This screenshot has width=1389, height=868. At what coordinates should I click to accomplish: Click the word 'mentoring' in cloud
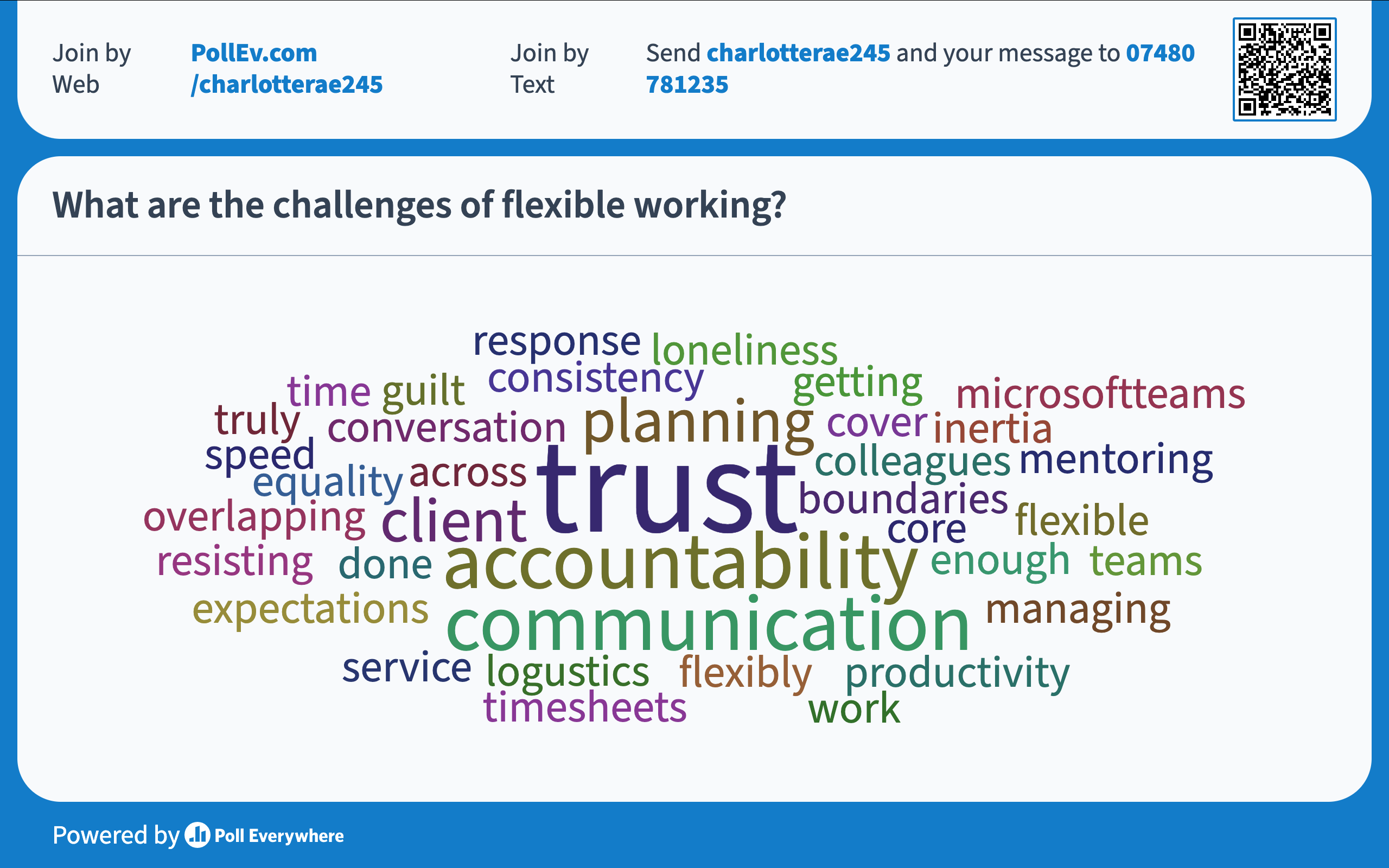[1115, 460]
